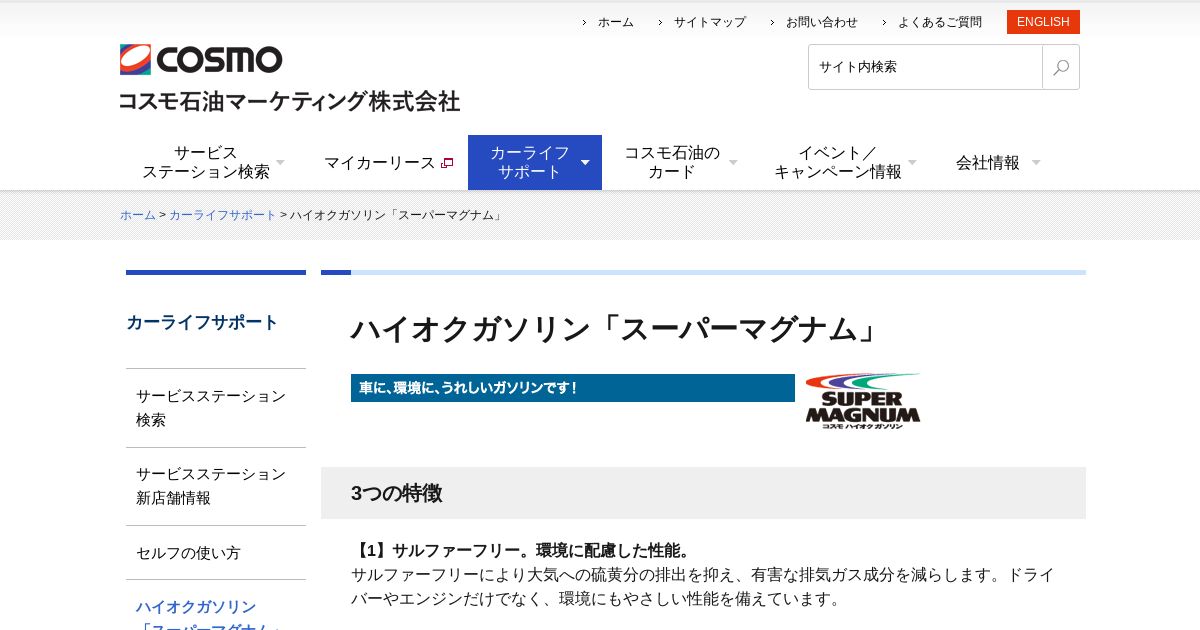Expand the arrow next to サービスステーション検索 nav
Viewport: 1200px width, 630px height.
tap(281, 162)
